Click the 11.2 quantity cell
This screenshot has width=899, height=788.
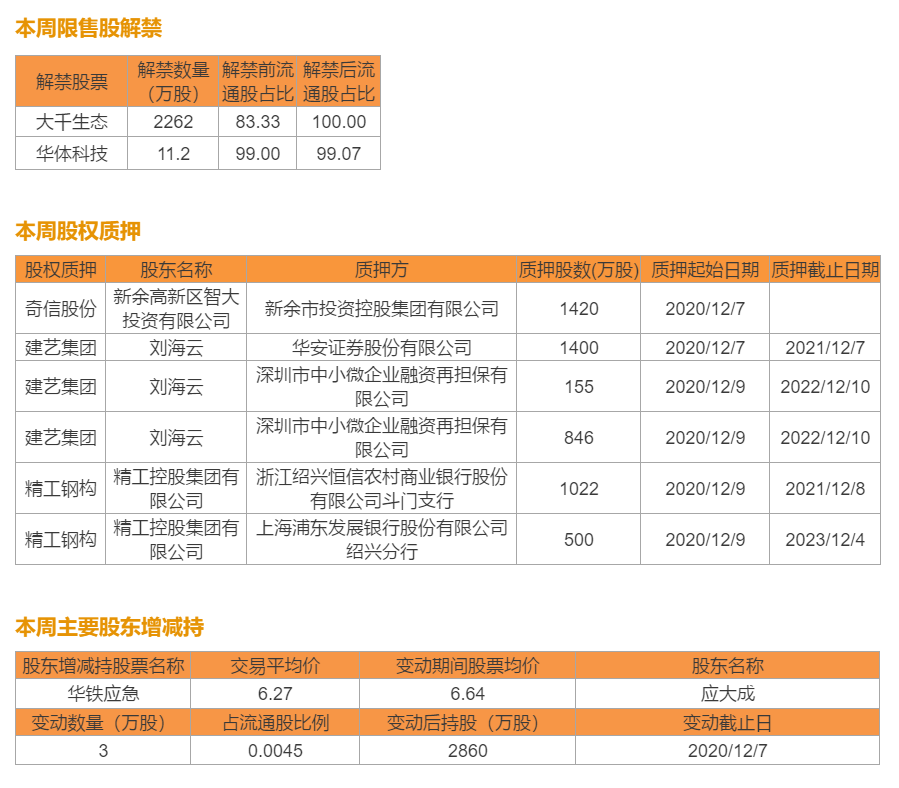173,153
